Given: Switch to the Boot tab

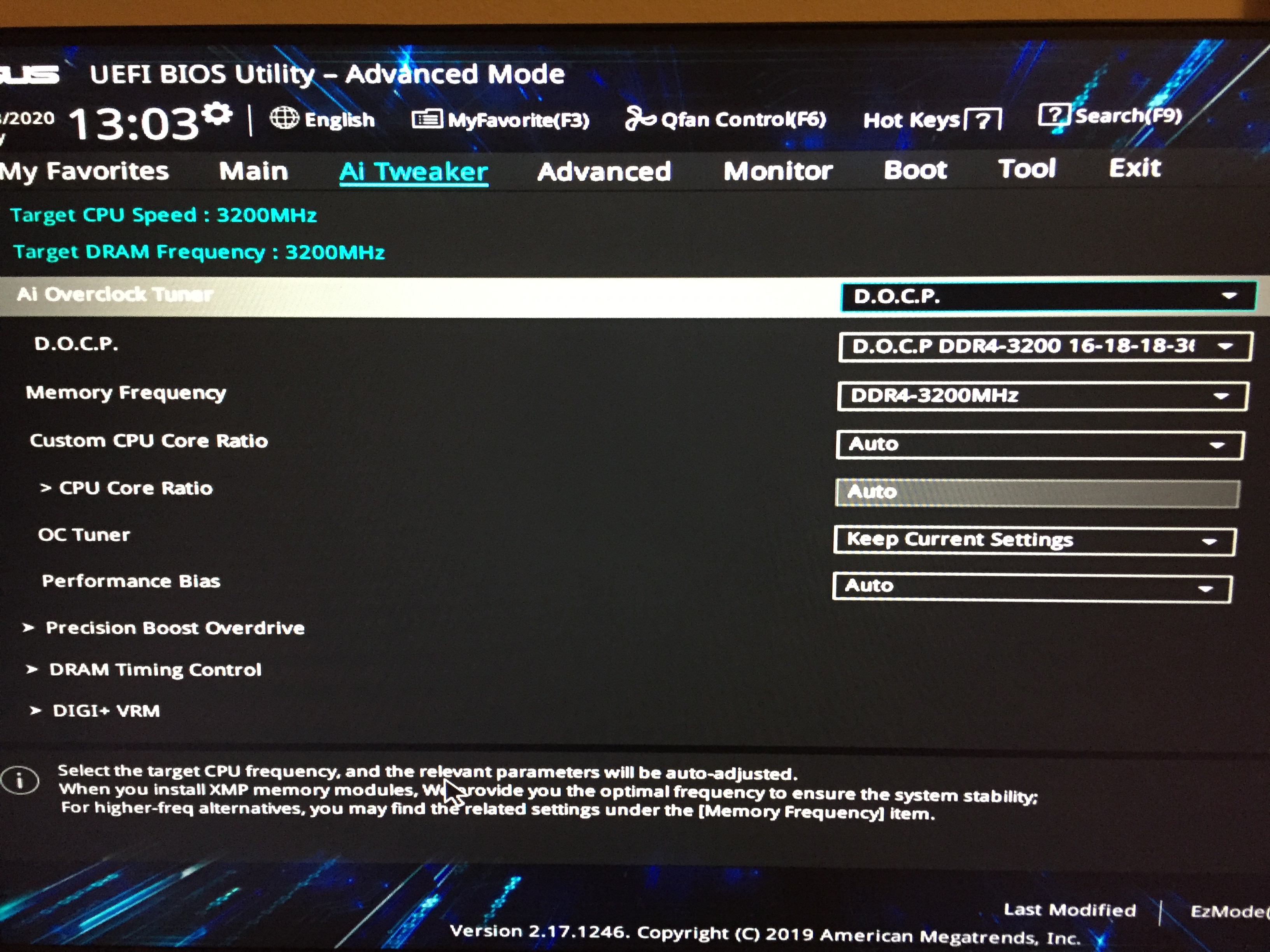Looking at the screenshot, I should [x=915, y=170].
